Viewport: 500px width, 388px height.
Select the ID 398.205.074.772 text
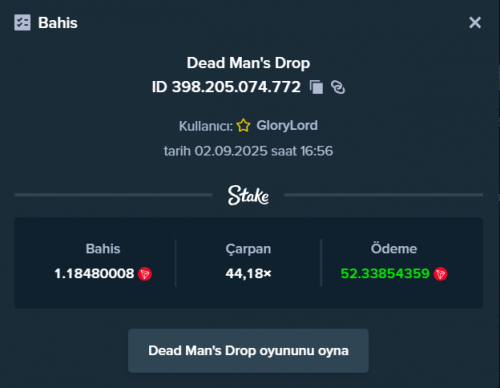tap(226, 87)
